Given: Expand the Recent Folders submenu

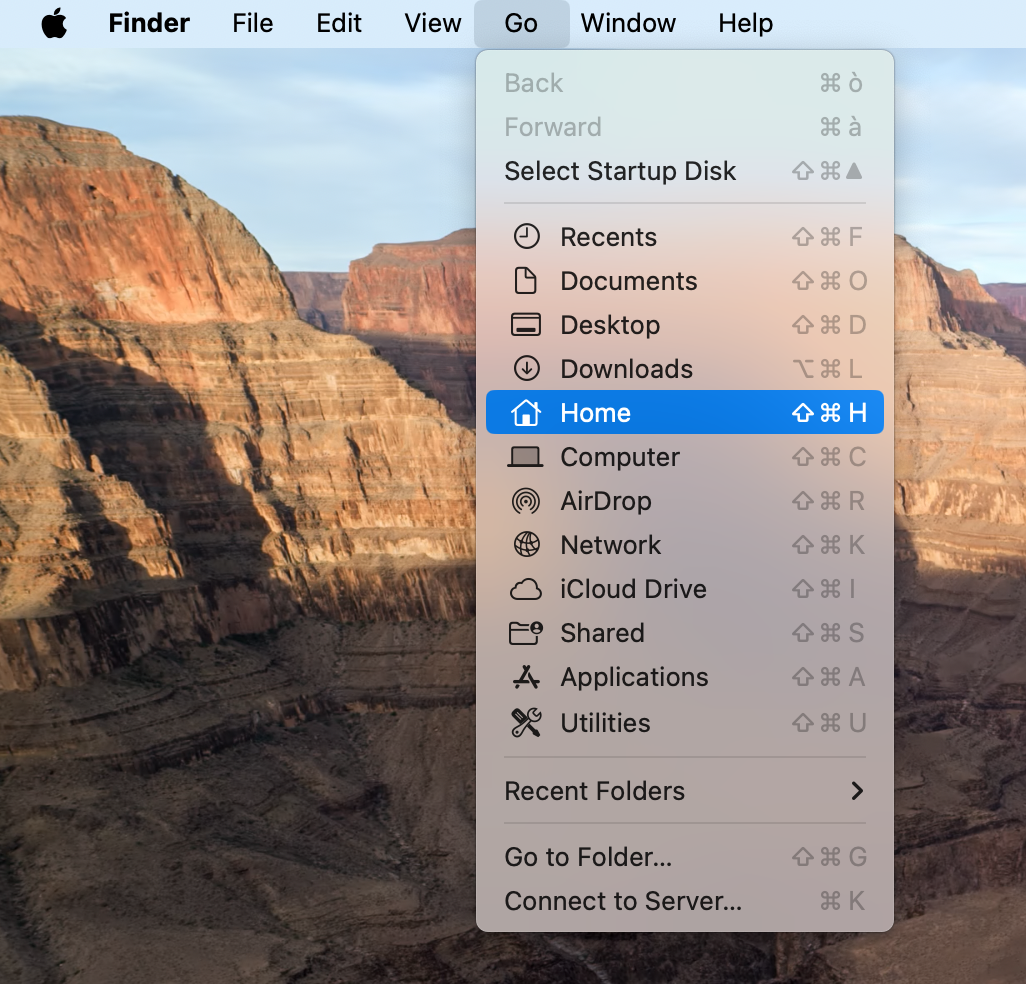Looking at the screenshot, I should pos(684,791).
